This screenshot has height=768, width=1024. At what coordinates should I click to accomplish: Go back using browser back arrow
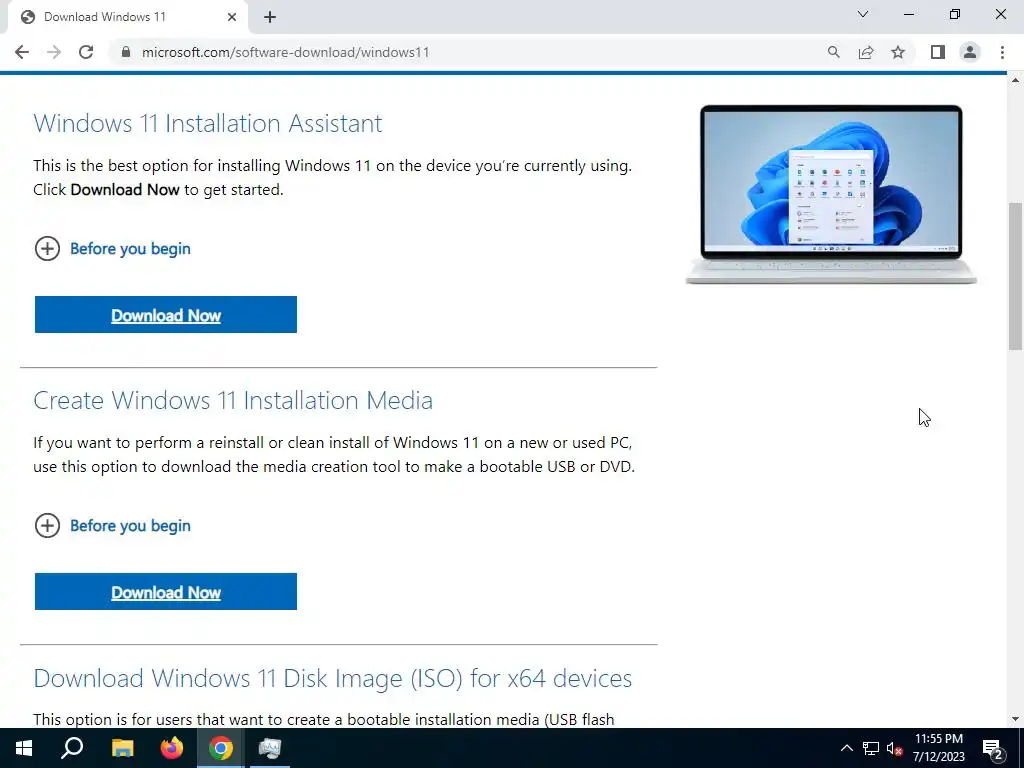22,52
